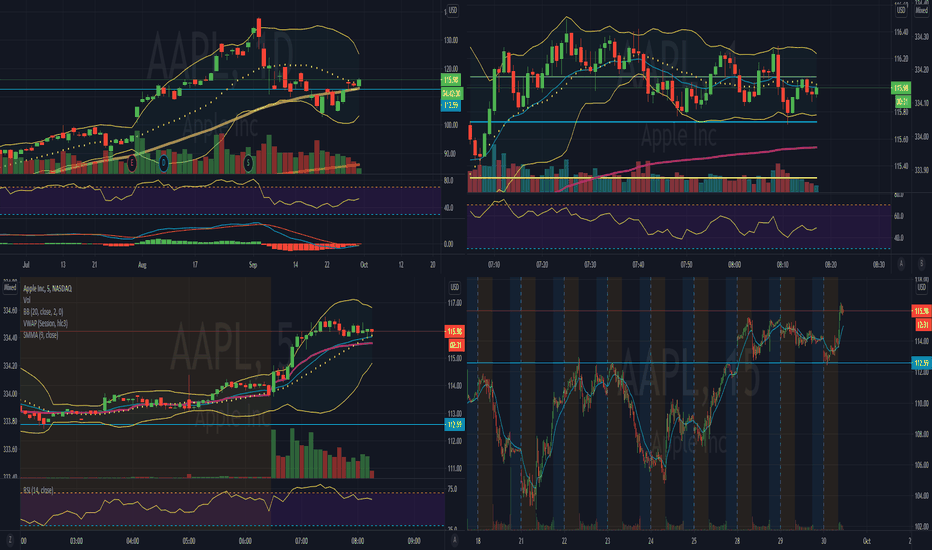Select the 'Apple Inc, 5, NASDAQ' legend title
Image resolution: width=932 pixels, height=550 pixels.
[x=48, y=288]
